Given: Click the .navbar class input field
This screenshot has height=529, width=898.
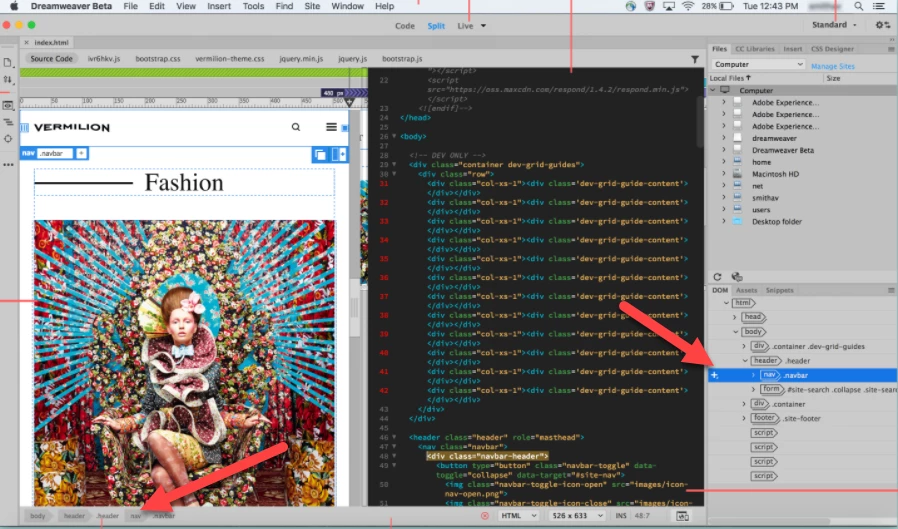Looking at the screenshot, I should (54, 153).
